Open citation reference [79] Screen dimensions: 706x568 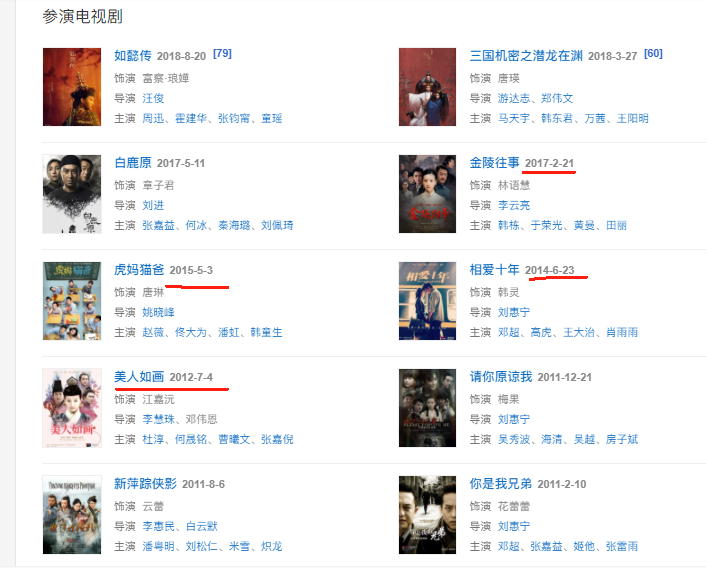click(222, 54)
